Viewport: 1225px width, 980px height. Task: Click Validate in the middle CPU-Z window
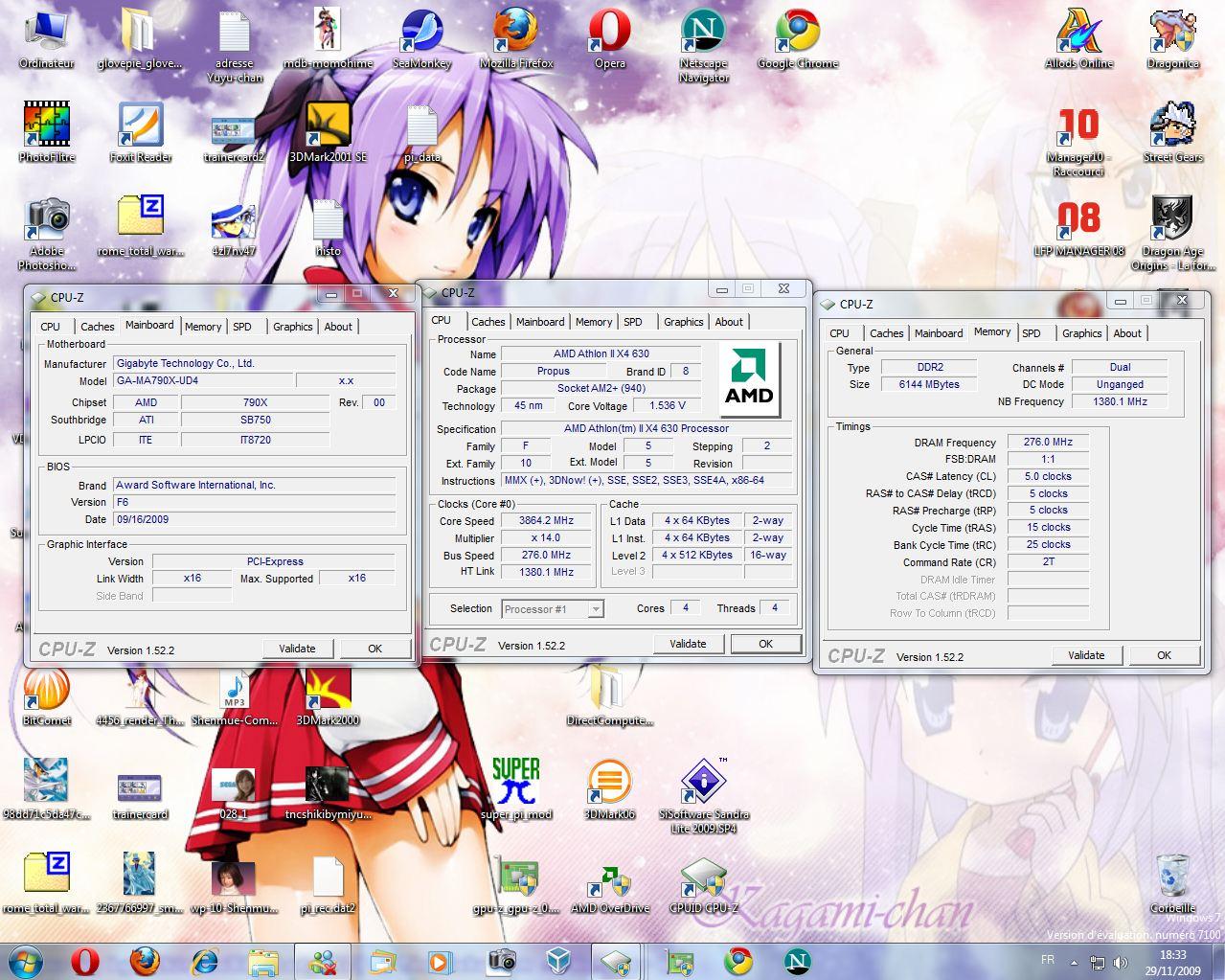point(688,644)
